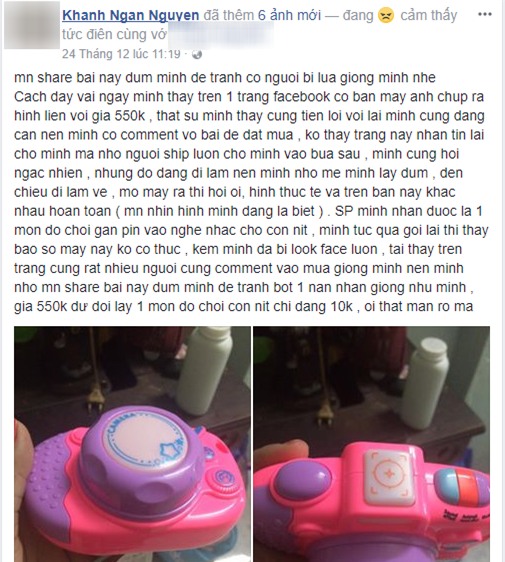This screenshot has width=505, height=562.
Task: Click the angry feeling emoji icon
Action: [x=386, y=15]
